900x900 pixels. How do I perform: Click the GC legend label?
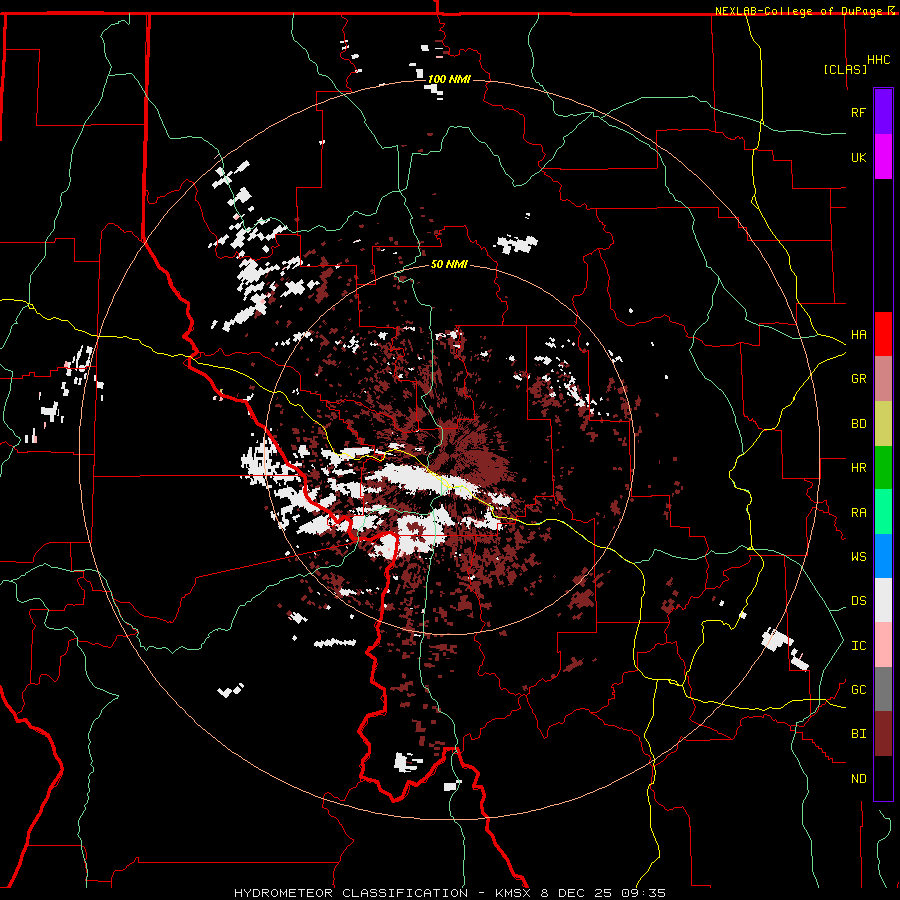coord(858,690)
